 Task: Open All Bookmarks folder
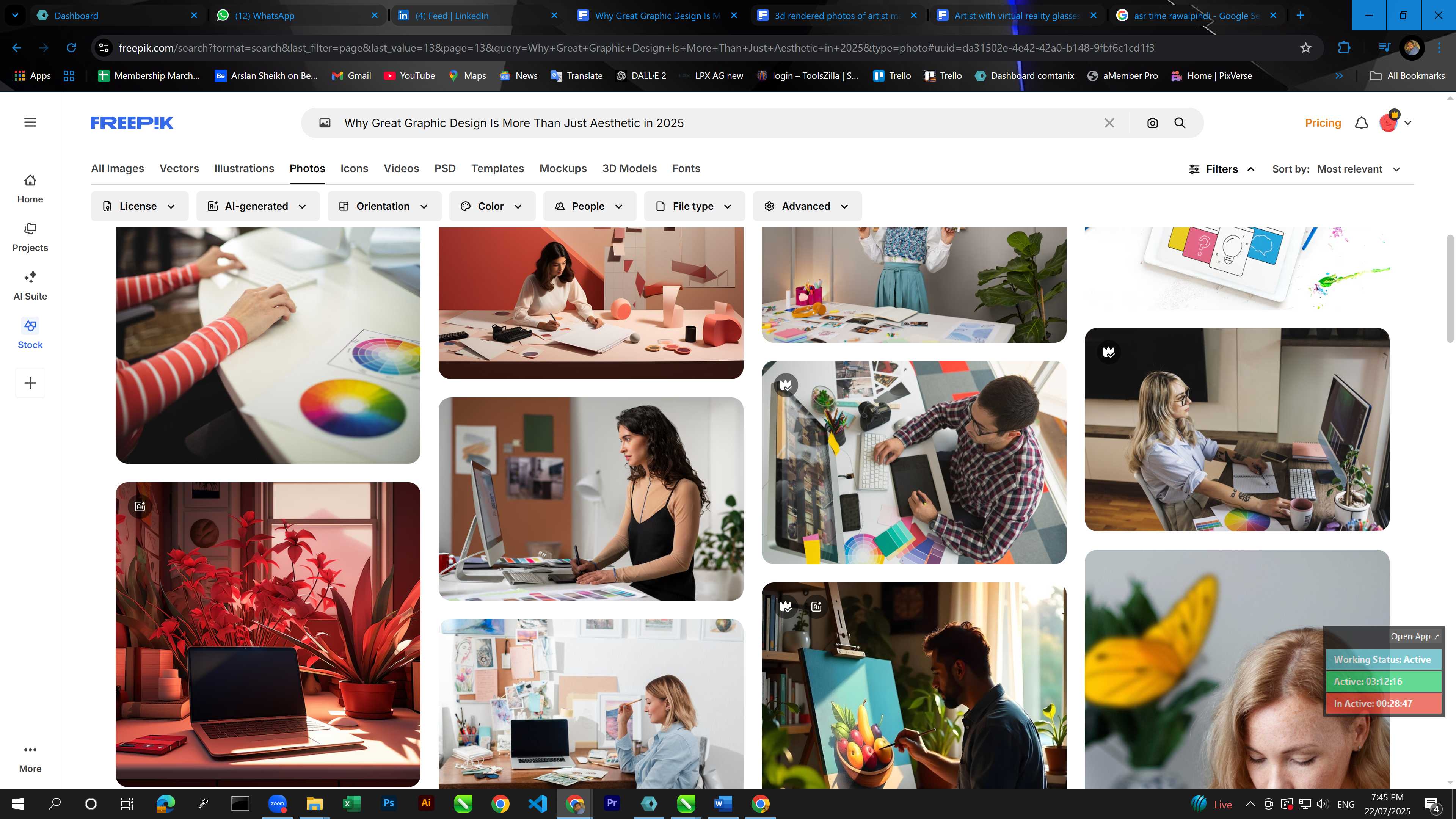pyautogui.click(x=1407, y=76)
